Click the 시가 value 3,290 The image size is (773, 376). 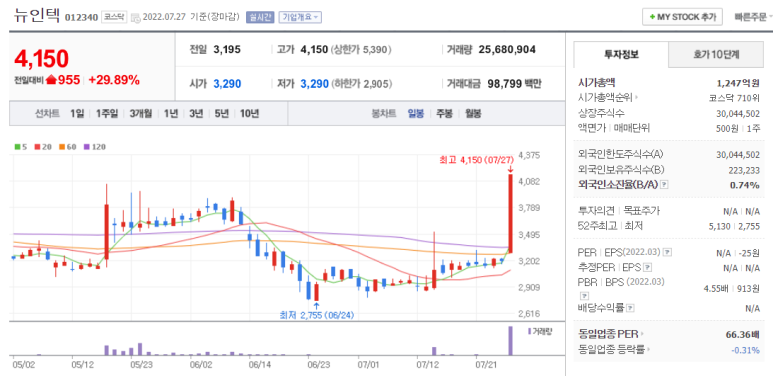227,84
